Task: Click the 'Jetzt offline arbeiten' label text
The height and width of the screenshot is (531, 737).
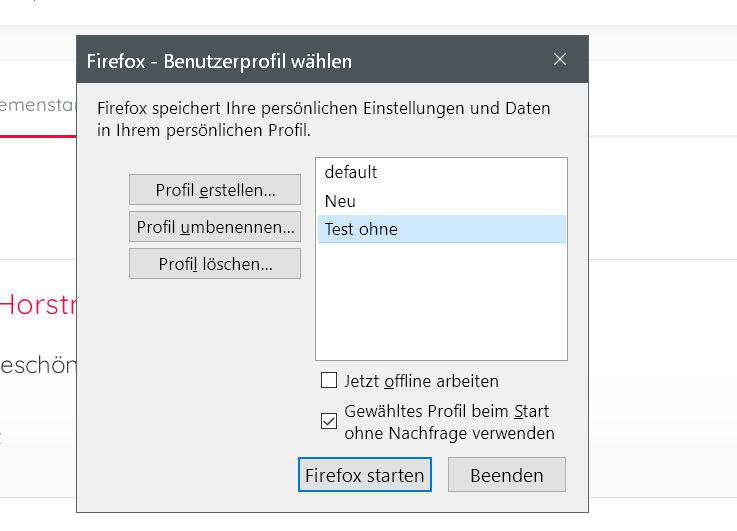Action: tap(421, 381)
